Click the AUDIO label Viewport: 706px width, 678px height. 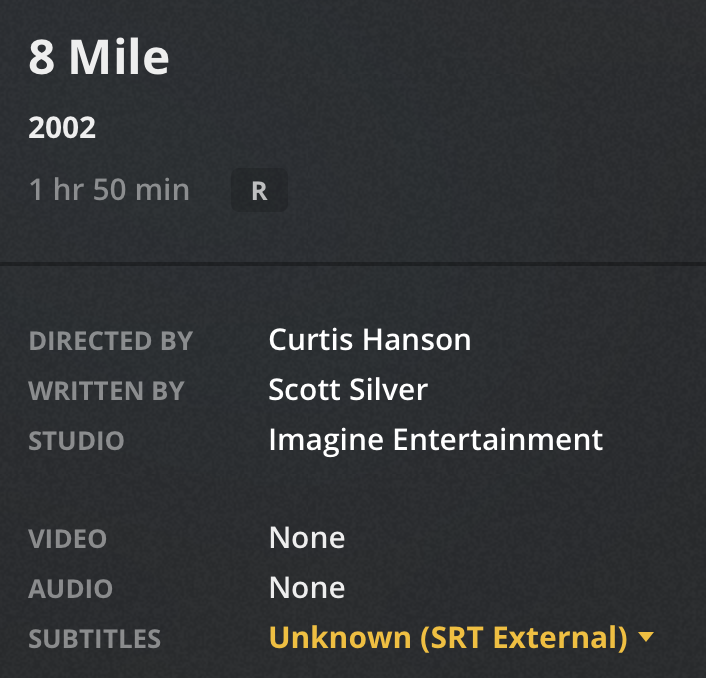[x=70, y=588]
